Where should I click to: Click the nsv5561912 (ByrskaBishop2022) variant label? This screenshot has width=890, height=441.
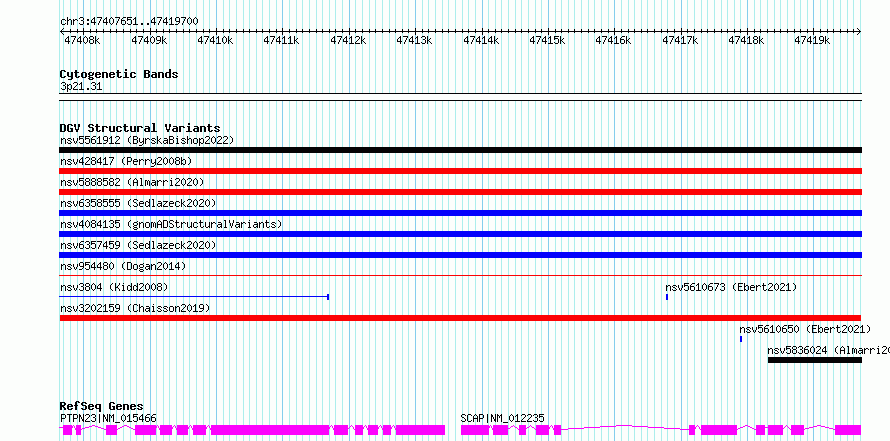point(147,140)
